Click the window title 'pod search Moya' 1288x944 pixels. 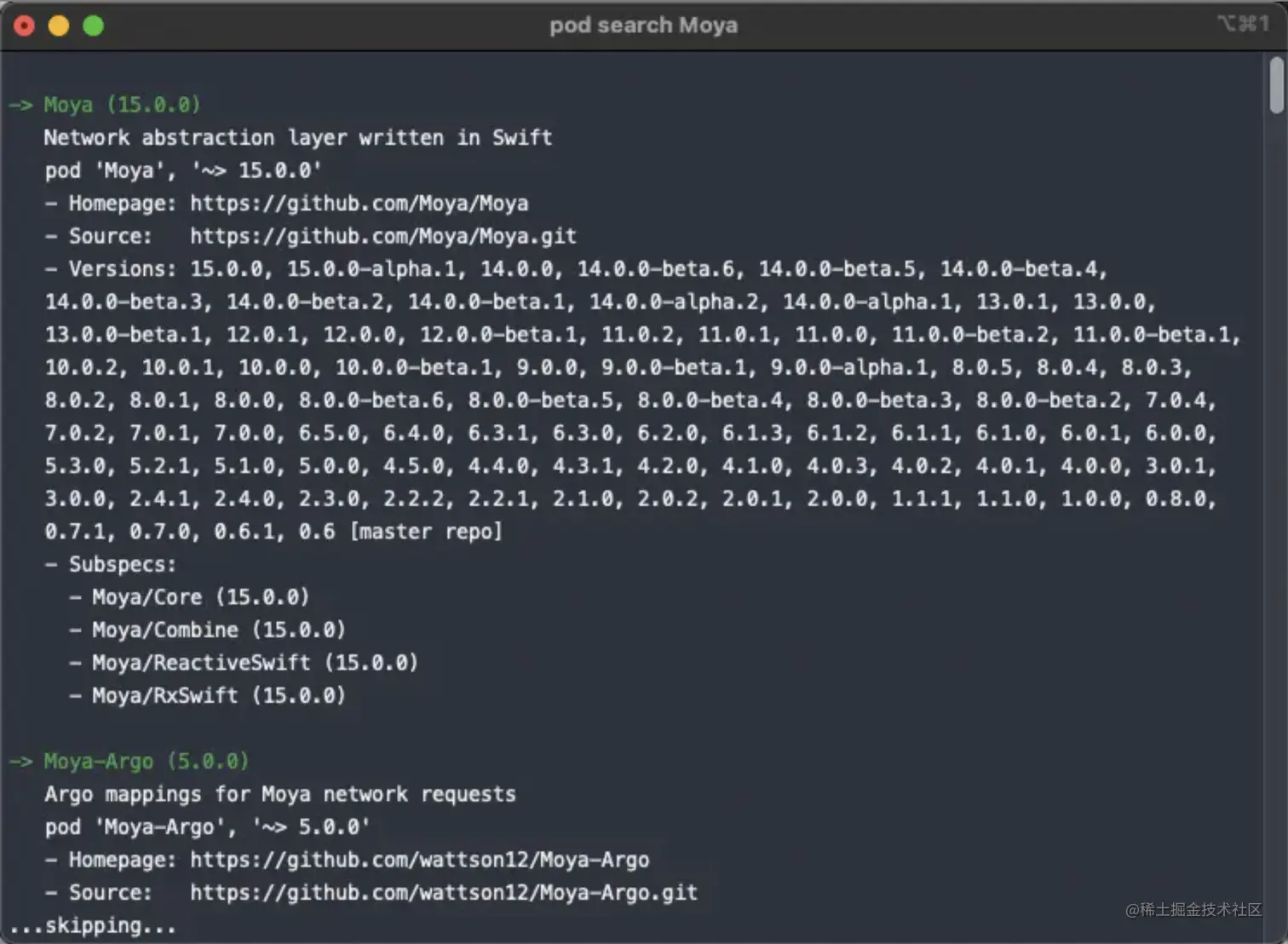[x=643, y=26]
